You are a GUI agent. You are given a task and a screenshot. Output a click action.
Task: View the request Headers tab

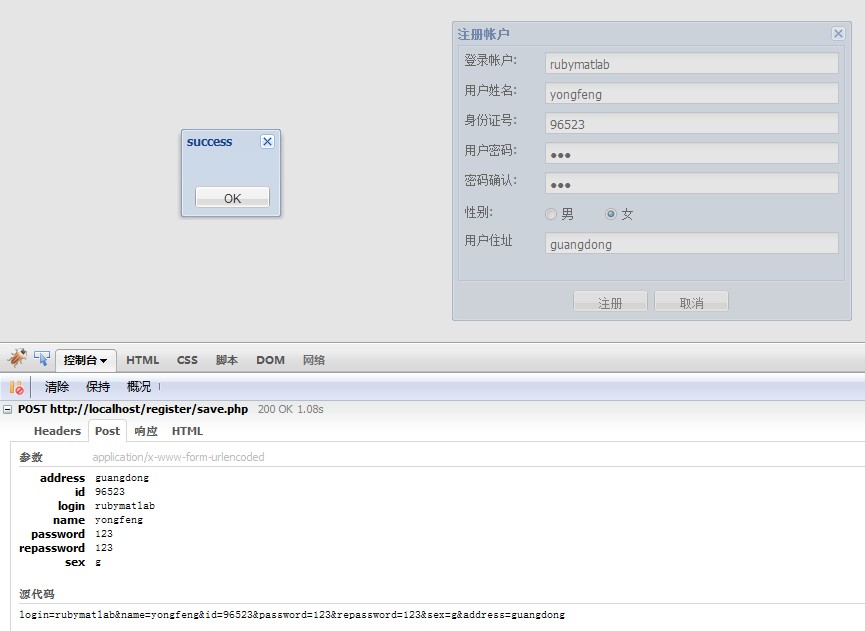tap(57, 431)
